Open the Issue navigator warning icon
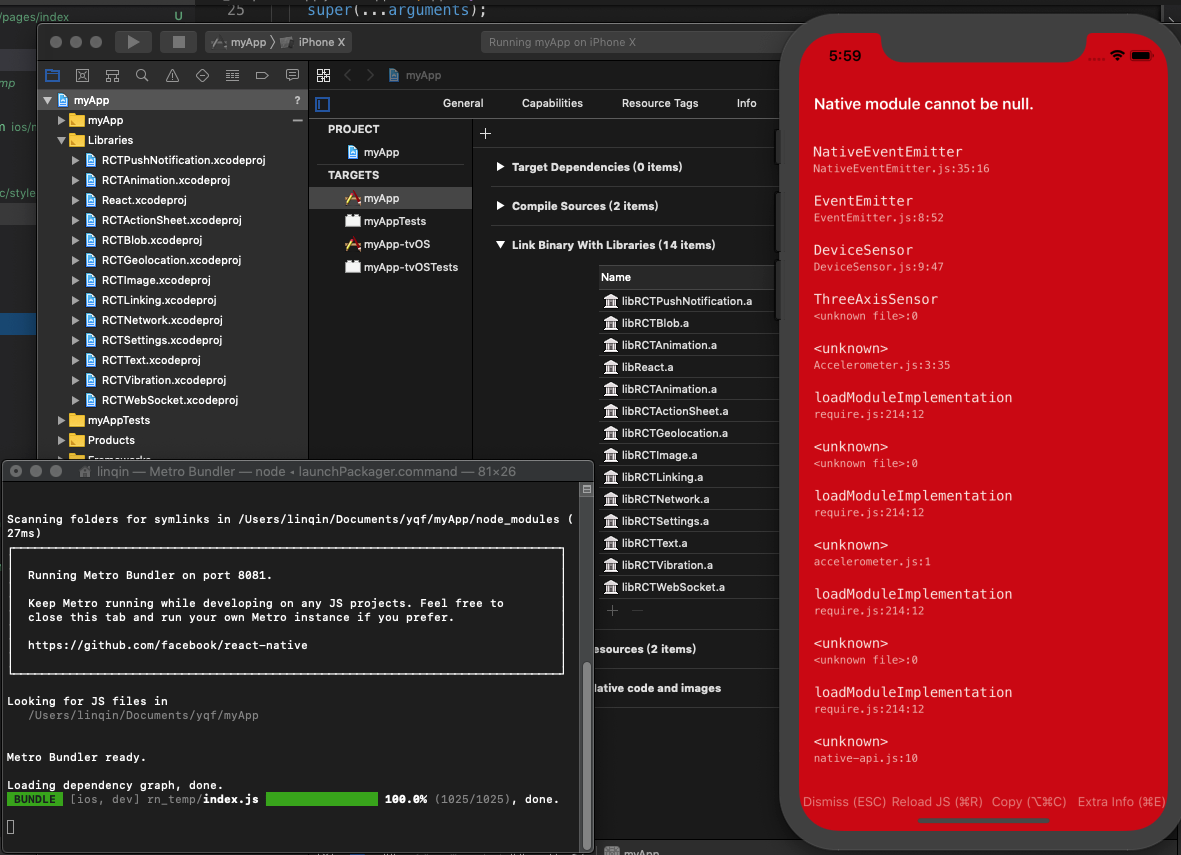 [172, 75]
